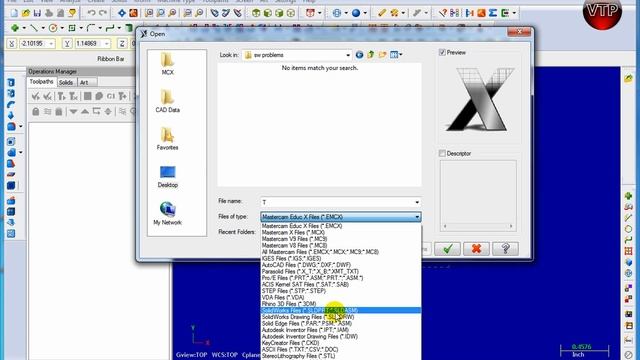The height and width of the screenshot is (360, 640).
Task: Toggle the Preview checkbox
Action: coord(442,52)
